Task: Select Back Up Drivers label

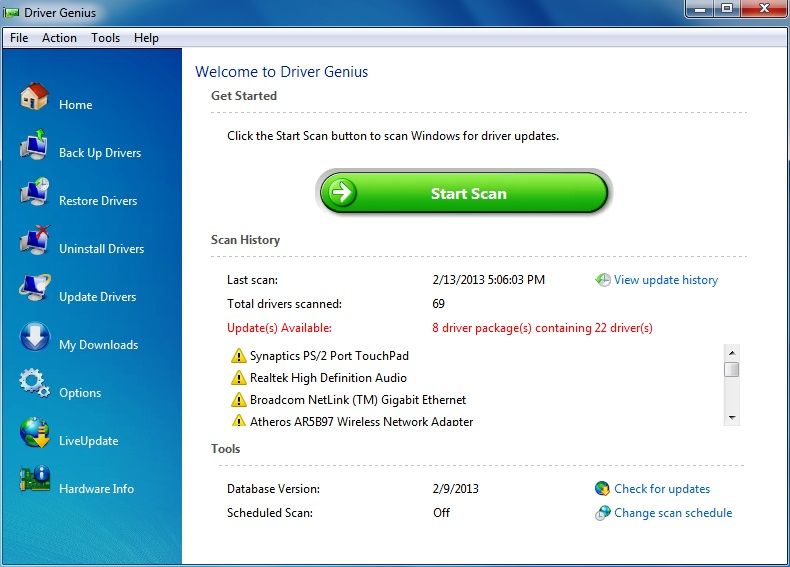Action: point(100,153)
